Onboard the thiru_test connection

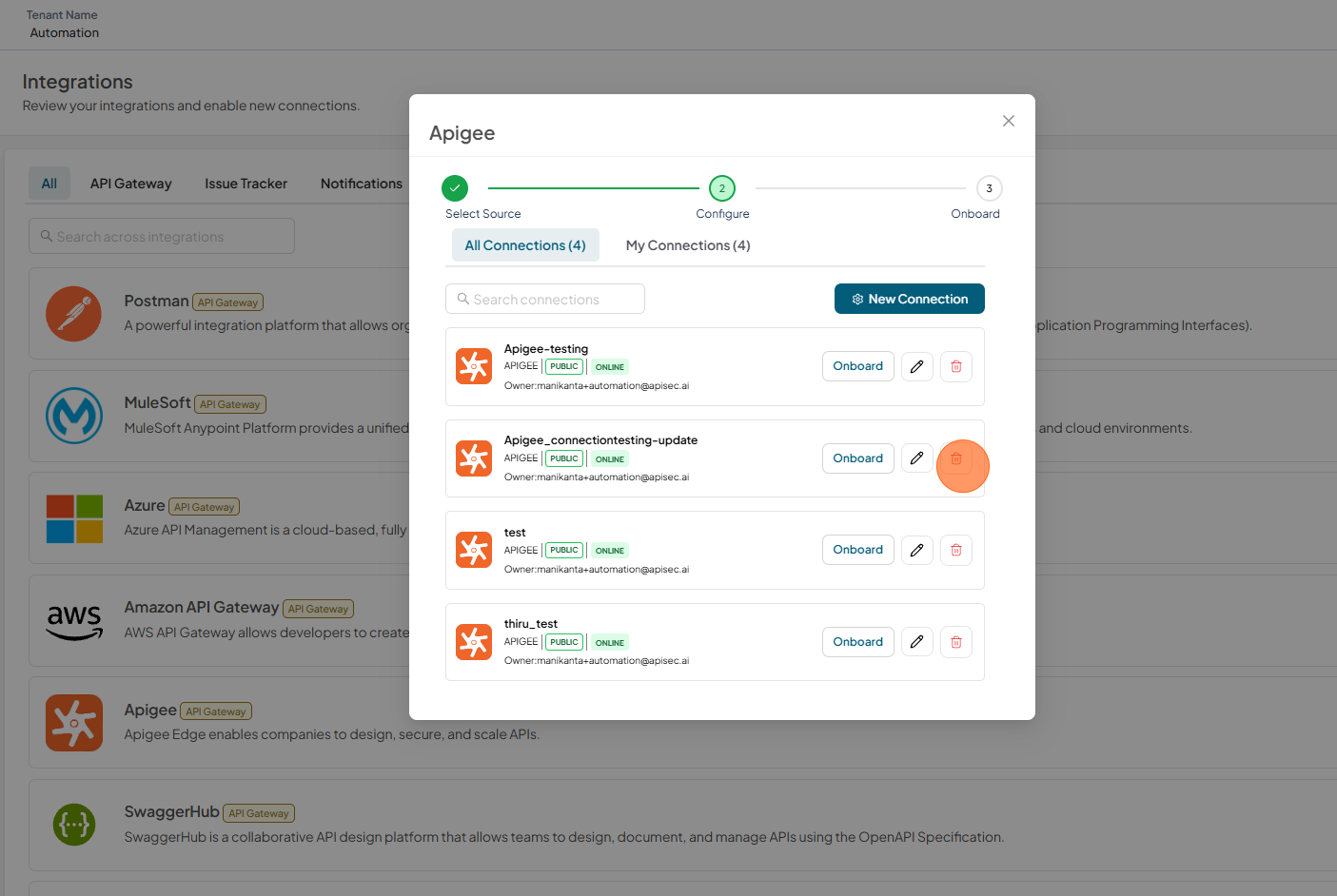[x=858, y=642]
